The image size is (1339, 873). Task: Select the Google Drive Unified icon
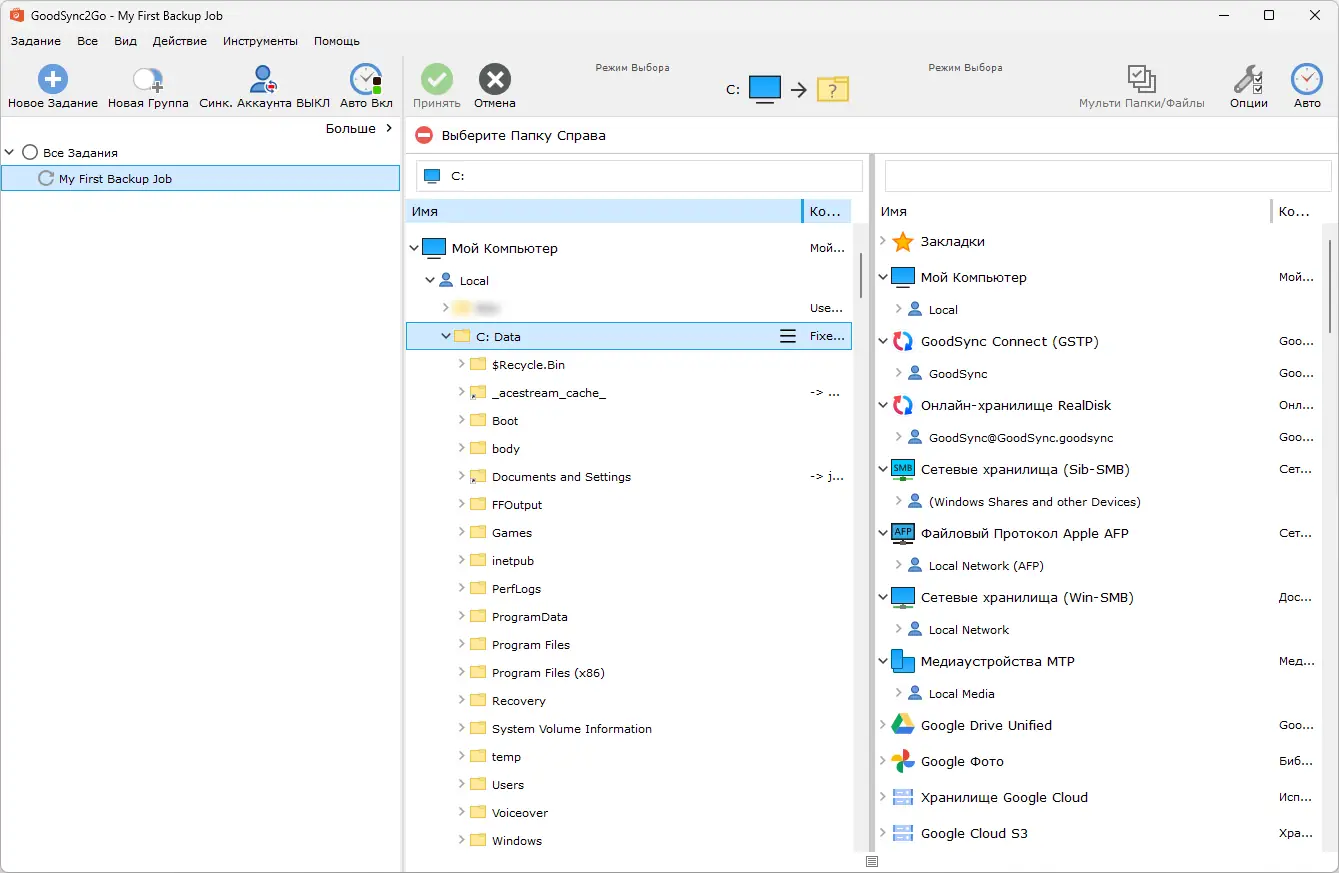903,726
